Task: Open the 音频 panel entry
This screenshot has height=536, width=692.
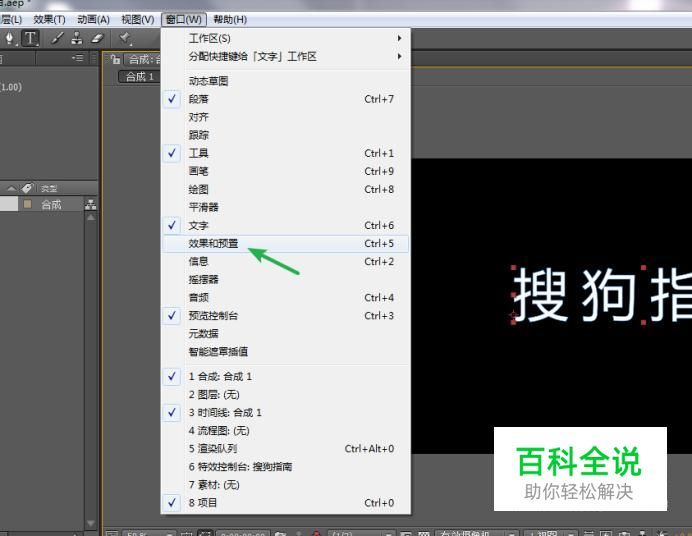Action: [x=286, y=298]
